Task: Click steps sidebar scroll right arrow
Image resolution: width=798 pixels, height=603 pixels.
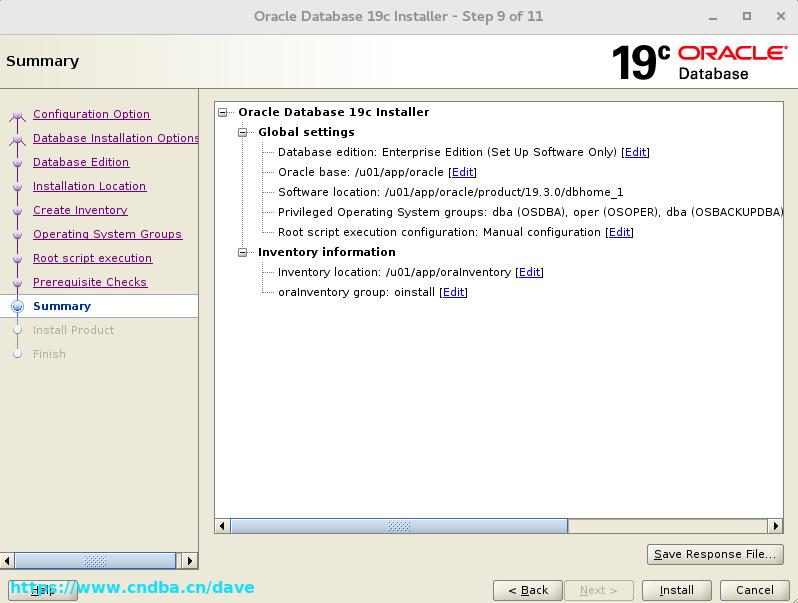Action: click(189, 561)
